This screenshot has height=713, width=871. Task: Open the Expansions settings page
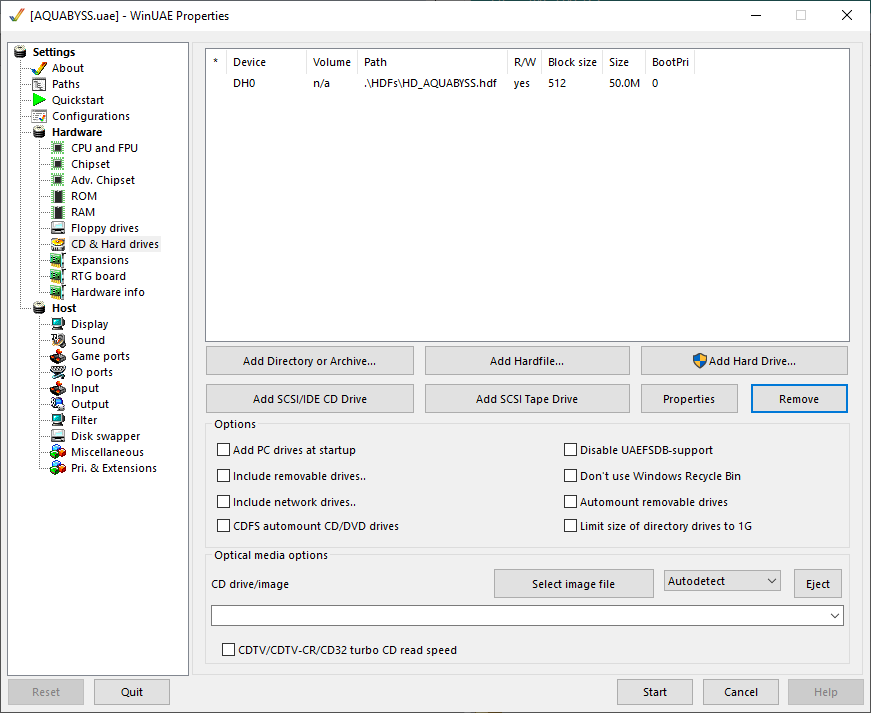coord(99,260)
